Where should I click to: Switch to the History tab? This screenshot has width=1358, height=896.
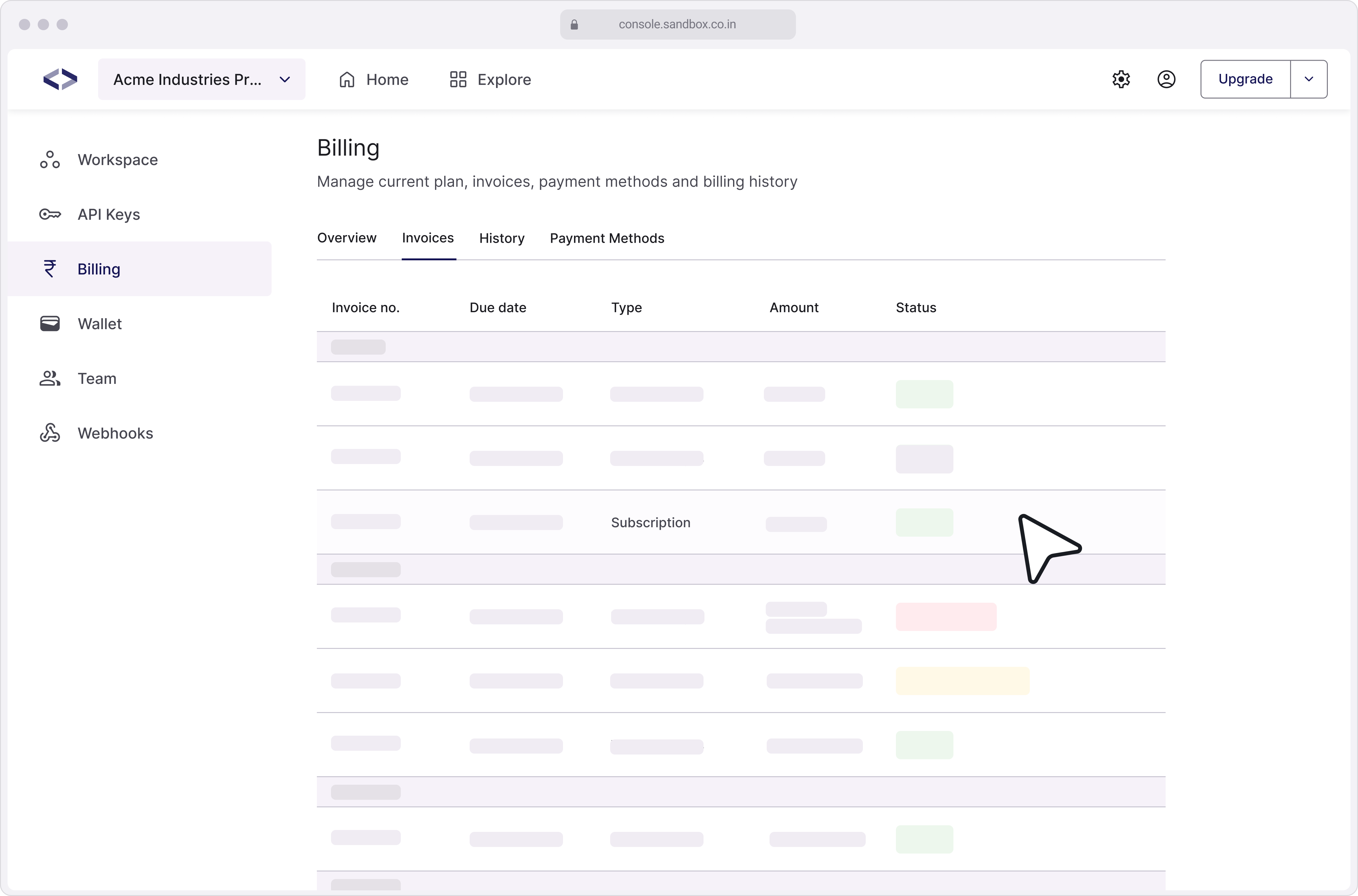[502, 238]
